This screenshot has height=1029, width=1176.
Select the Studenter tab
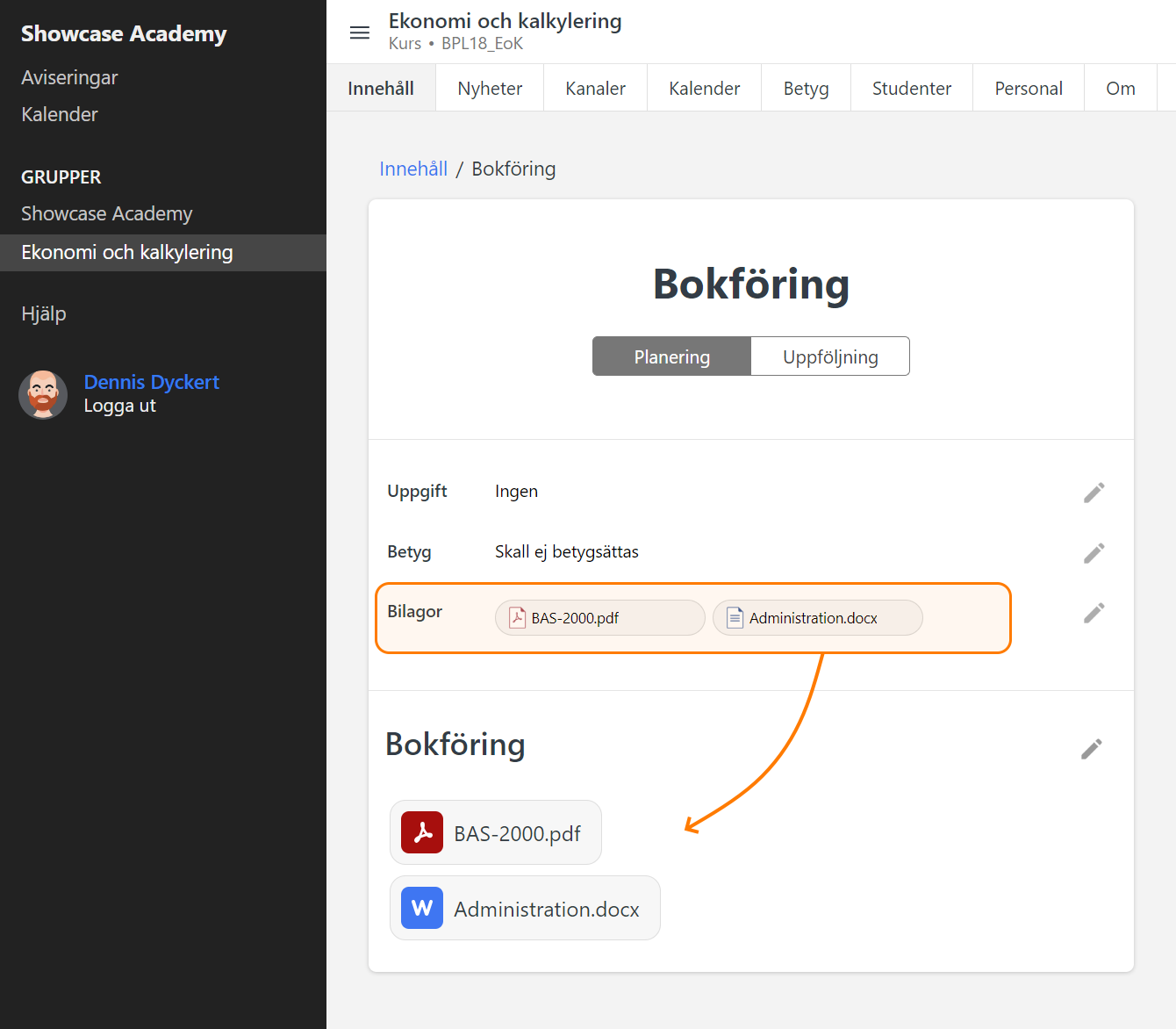(911, 89)
